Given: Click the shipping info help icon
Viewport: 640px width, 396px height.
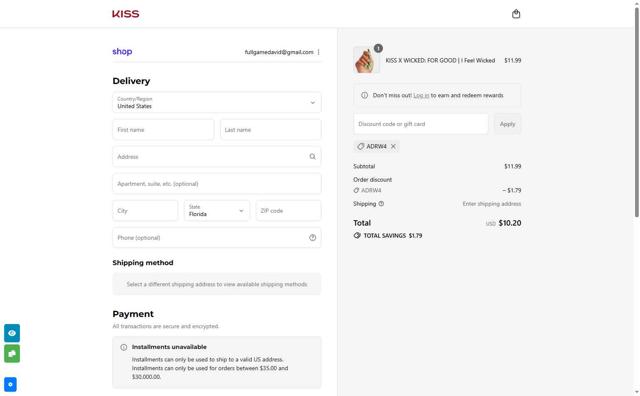Looking at the screenshot, I should point(381,204).
